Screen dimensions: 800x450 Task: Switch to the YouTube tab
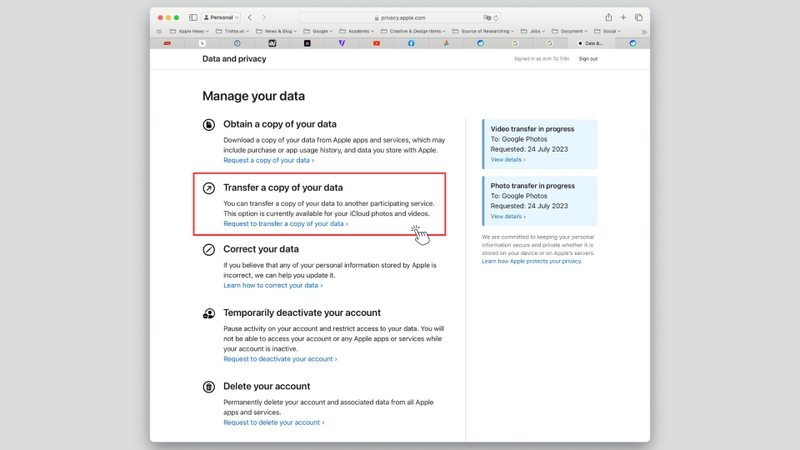(377, 43)
